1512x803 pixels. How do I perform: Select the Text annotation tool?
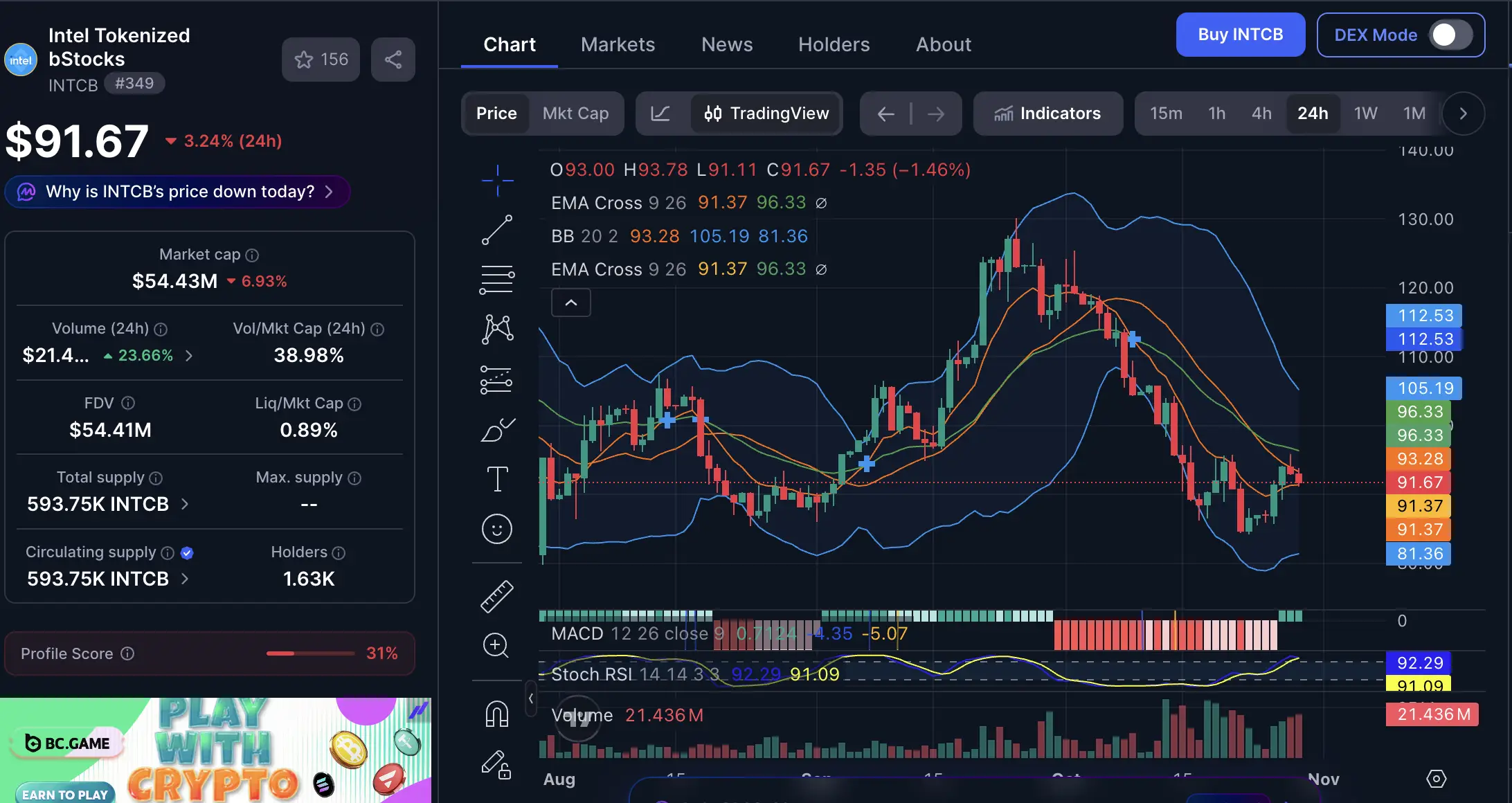pyautogui.click(x=497, y=478)
